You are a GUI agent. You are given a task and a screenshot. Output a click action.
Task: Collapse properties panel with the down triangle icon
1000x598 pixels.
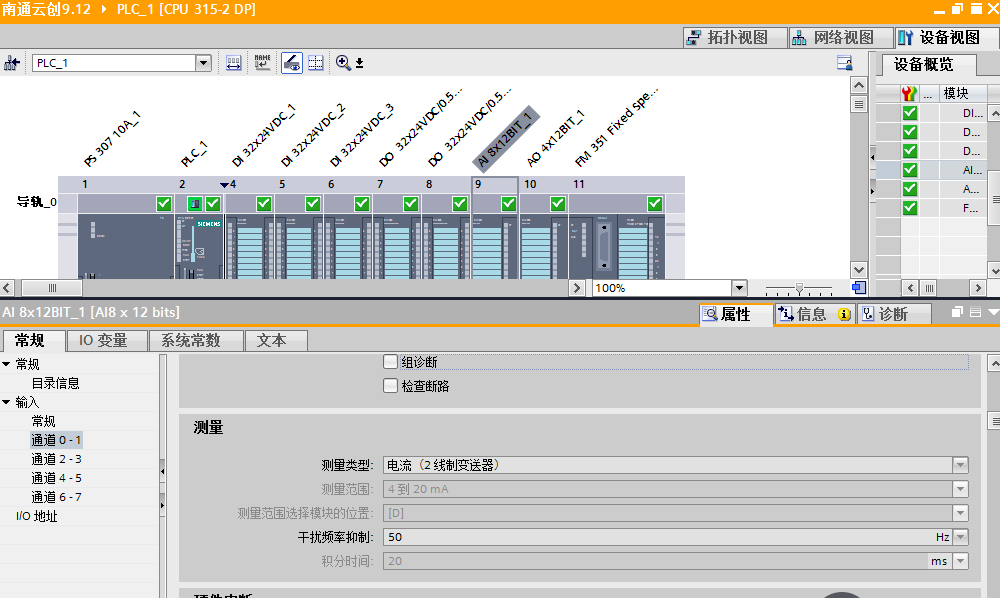coord(993,312)
